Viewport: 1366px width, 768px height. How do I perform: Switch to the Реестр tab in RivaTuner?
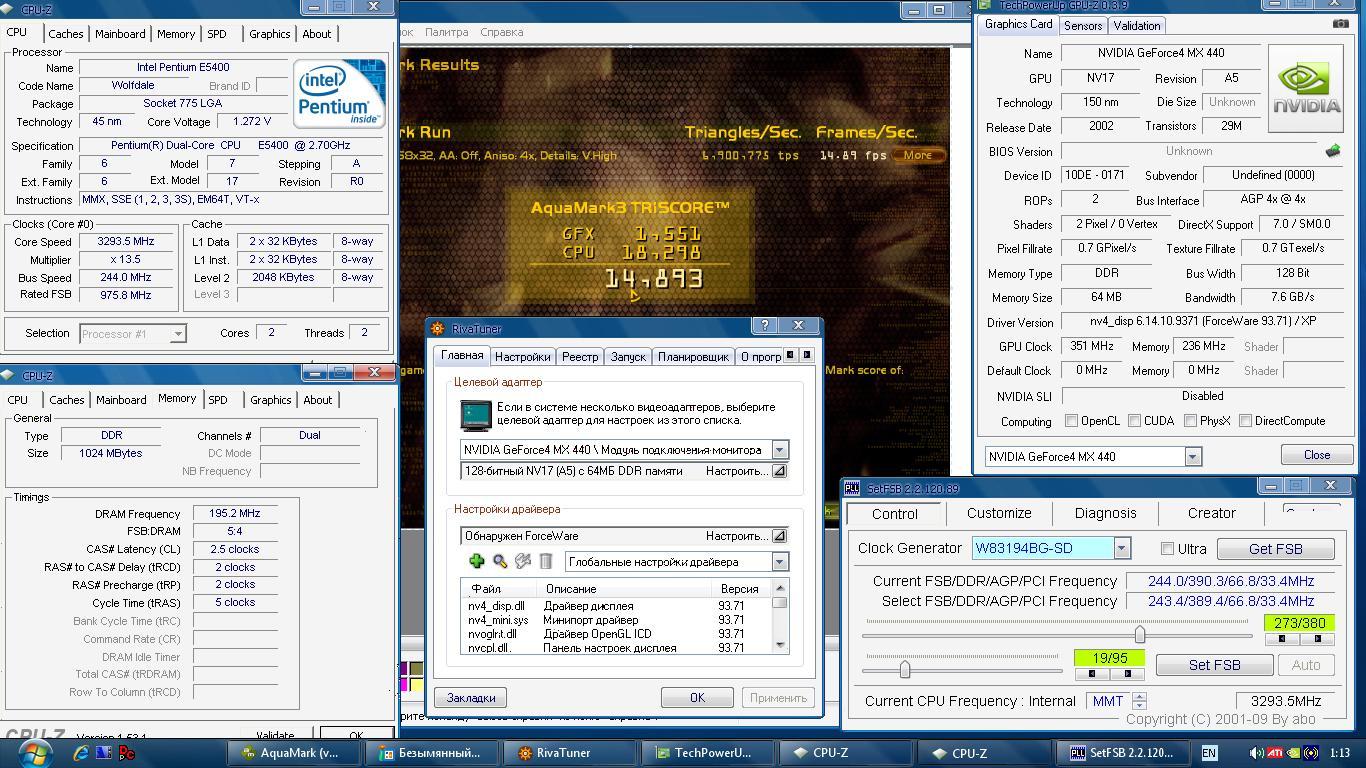580,357
